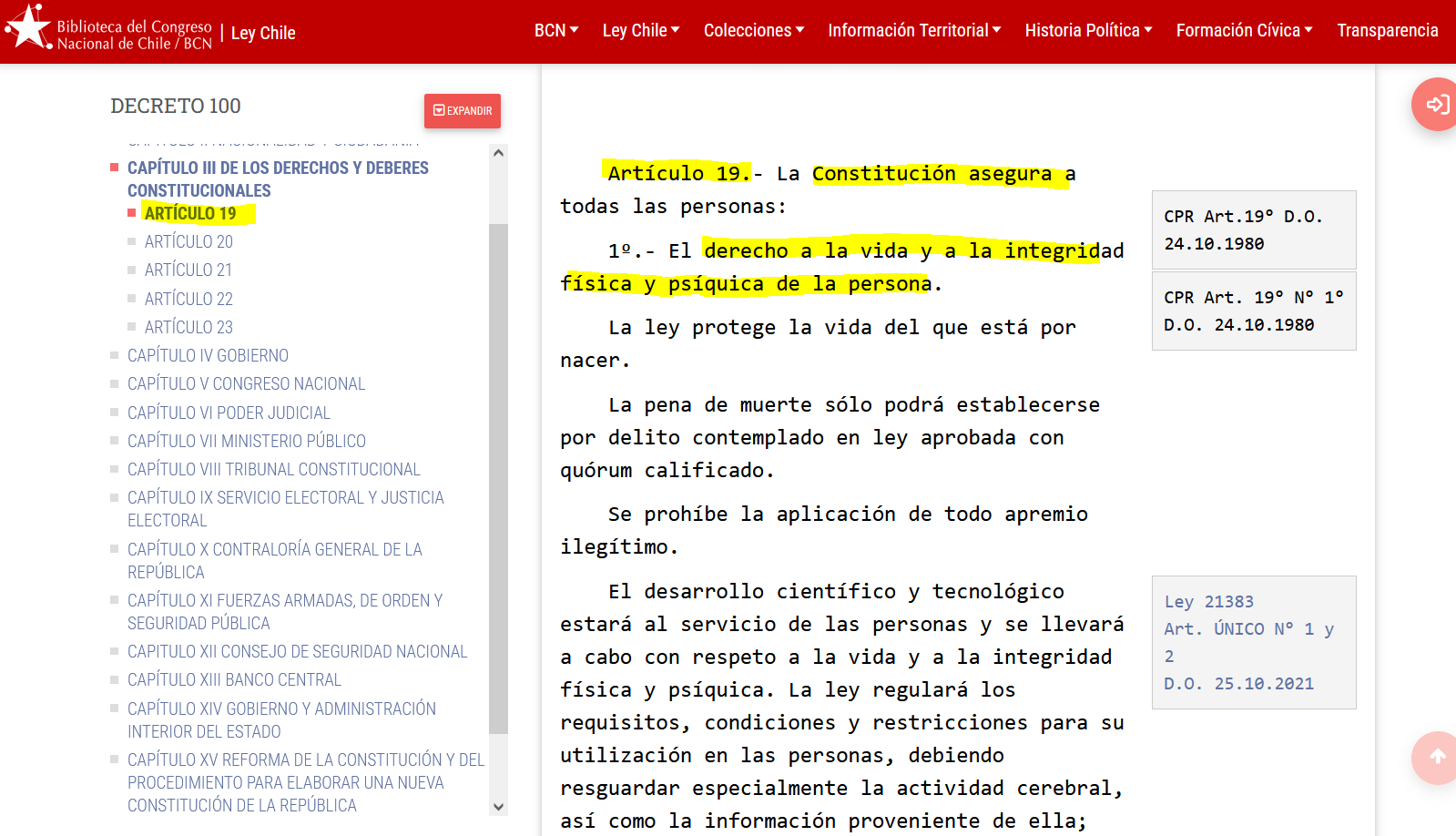Open Formación Cívica dropdown menu
Image resolution: width=1456 pixels, height=836 pixels.
(x=1244, y=31)
